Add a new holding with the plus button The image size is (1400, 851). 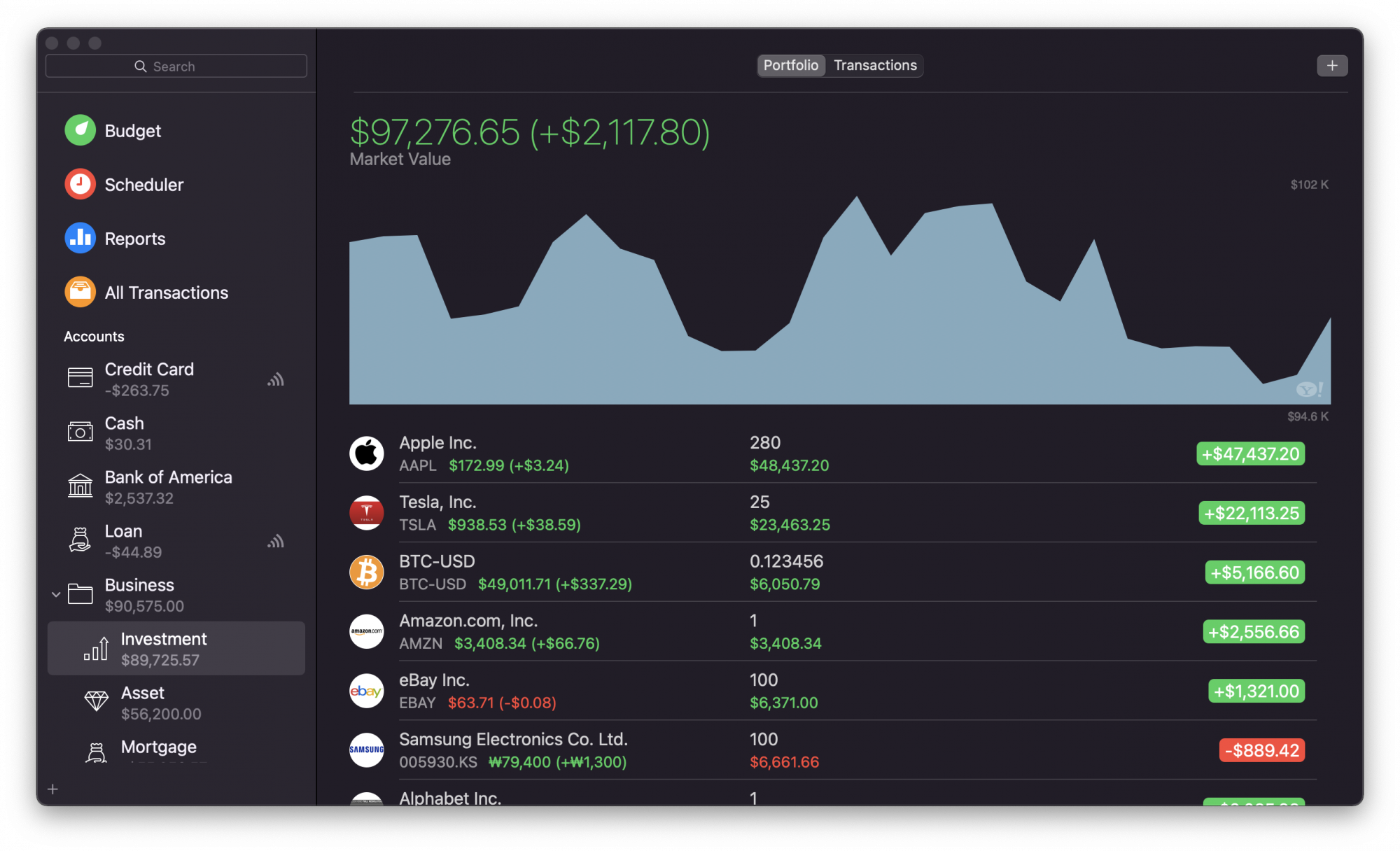point(1332,65)
